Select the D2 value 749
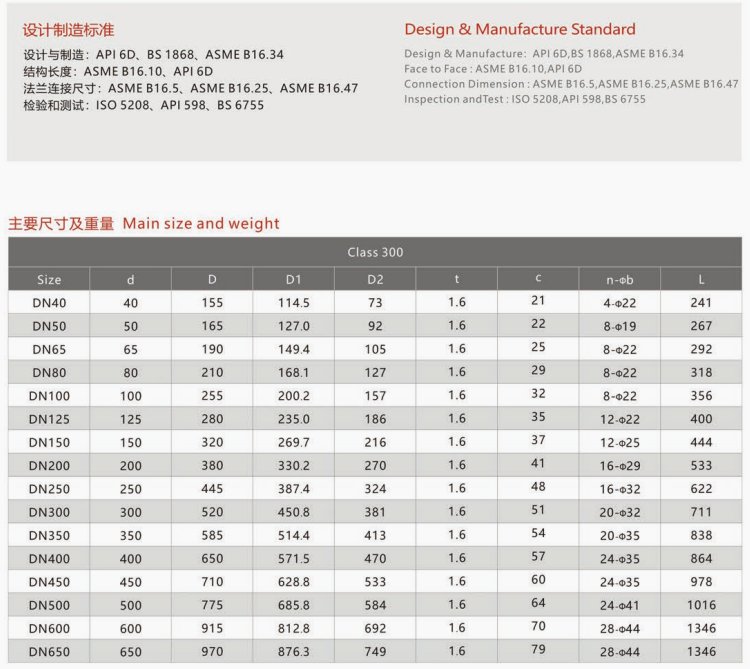 (x=375, y=651)
